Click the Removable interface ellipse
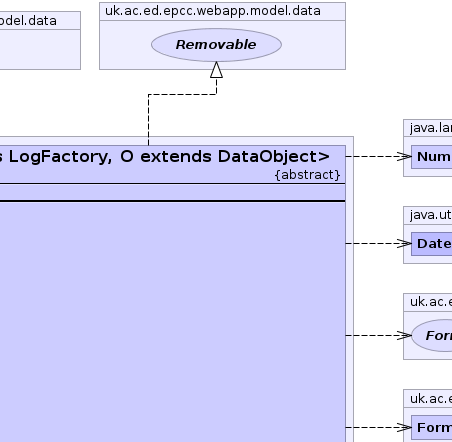Viewport: 452px width, 442px height. pyautogui.click(x=216, y=45)
